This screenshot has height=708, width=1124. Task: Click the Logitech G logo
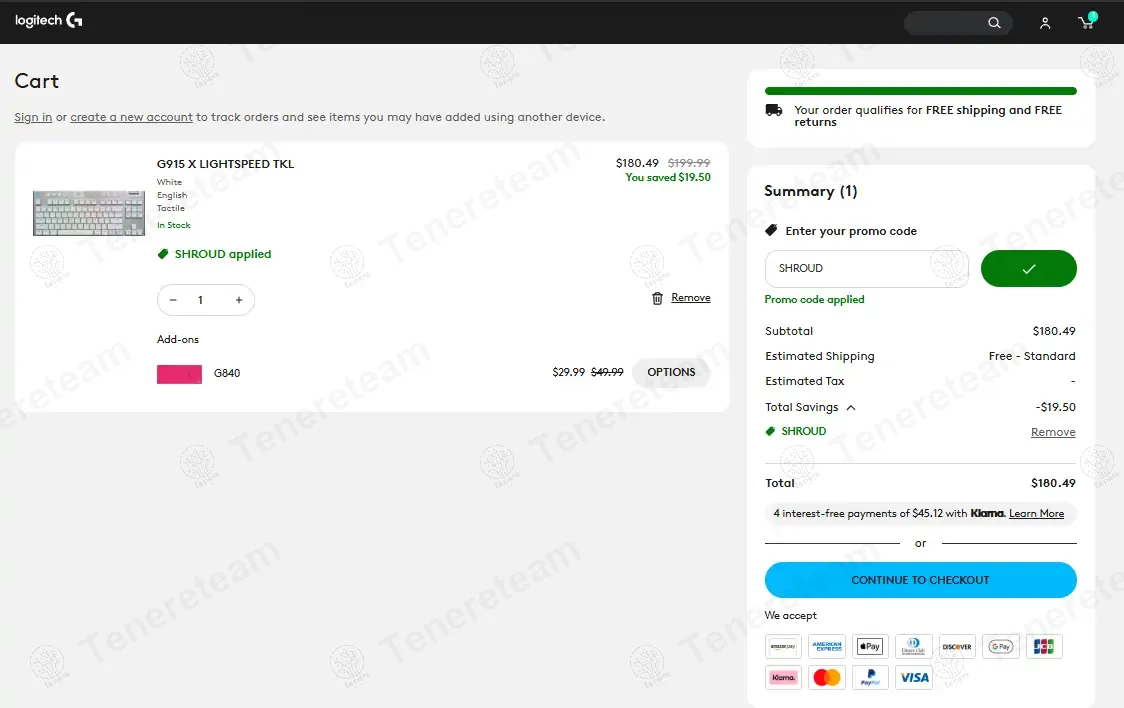(49, 21)
